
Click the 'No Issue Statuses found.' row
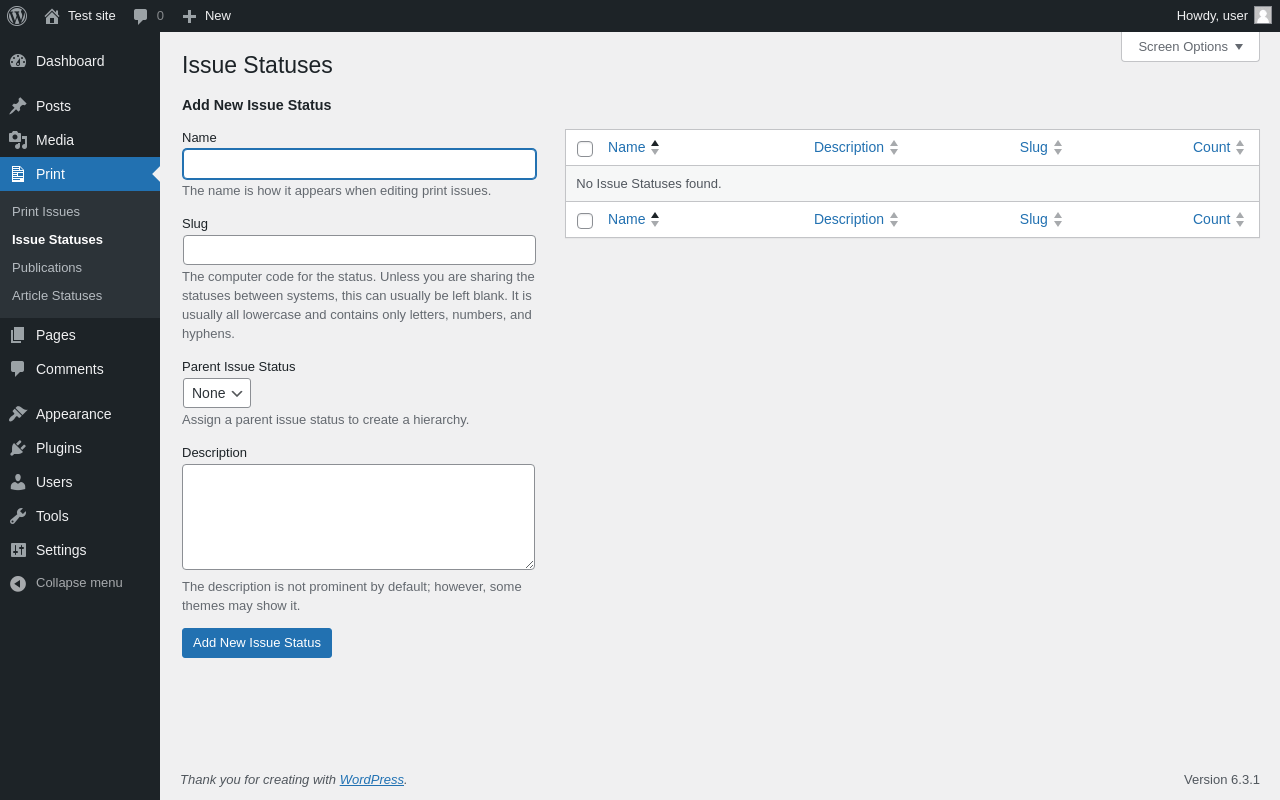912,184
